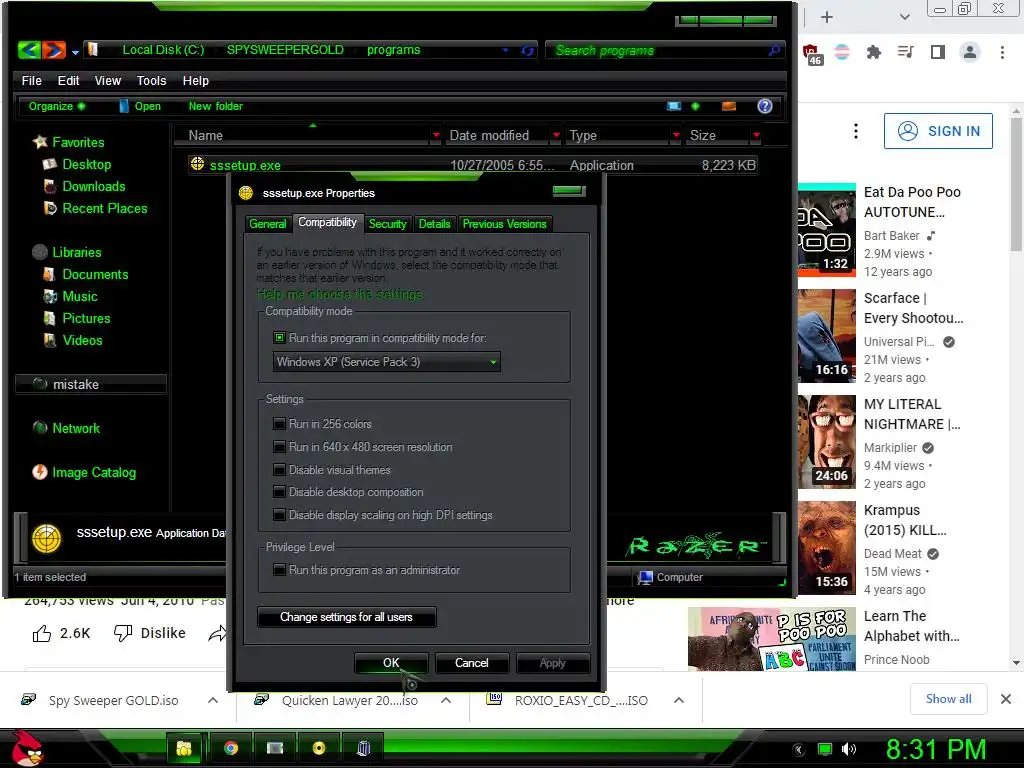Go back with the Explorer back arrow
Screen dimensions: 1024x768
(x=29, y=50)
